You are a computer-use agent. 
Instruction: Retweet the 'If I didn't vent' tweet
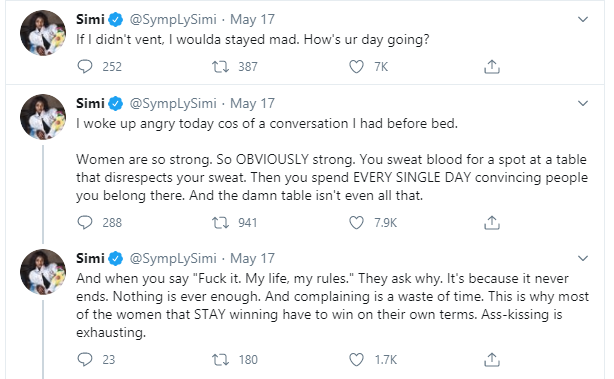click(220, 67)
